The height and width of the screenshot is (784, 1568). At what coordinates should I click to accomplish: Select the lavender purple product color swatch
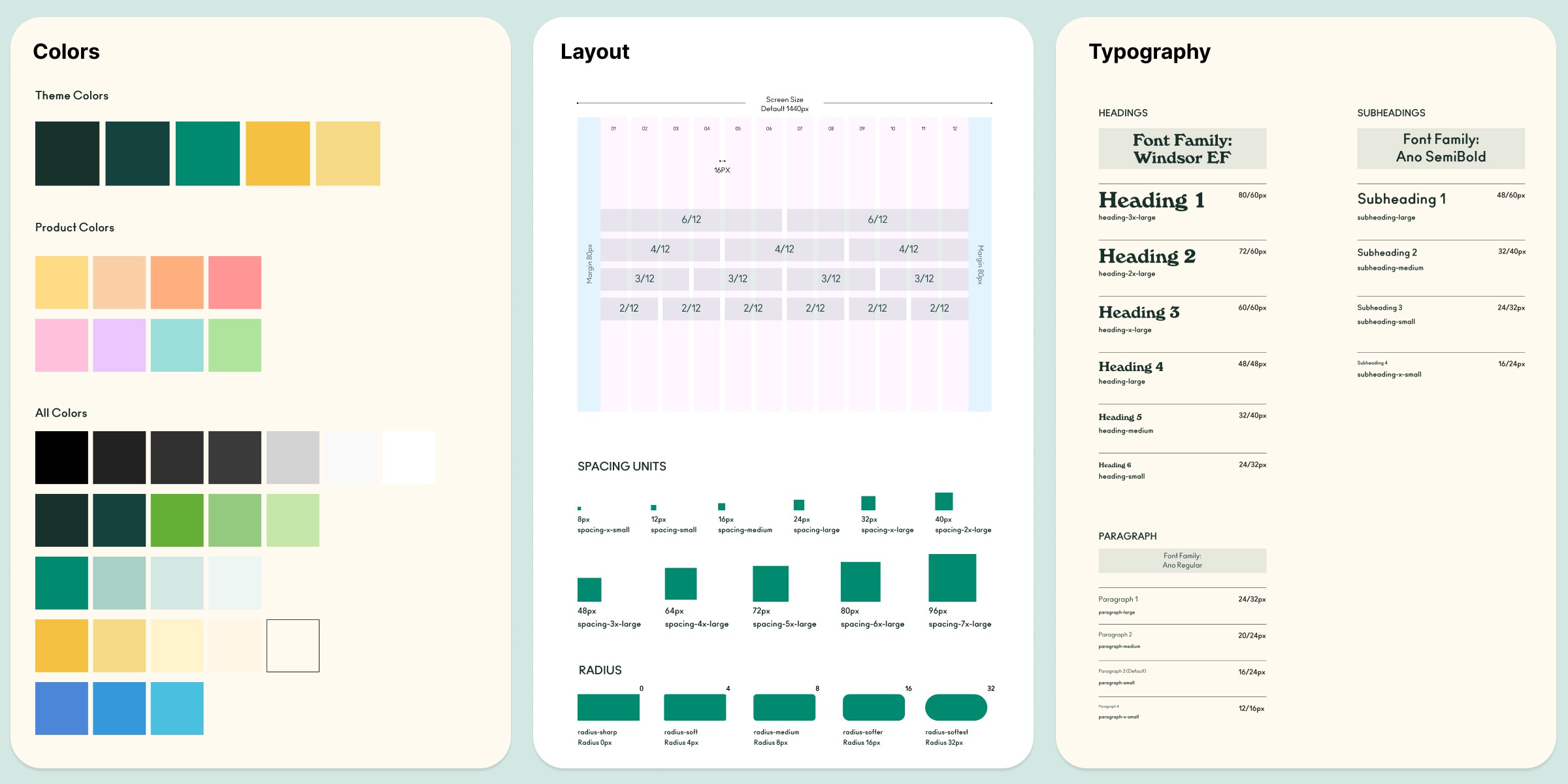(x=119, y=345)
